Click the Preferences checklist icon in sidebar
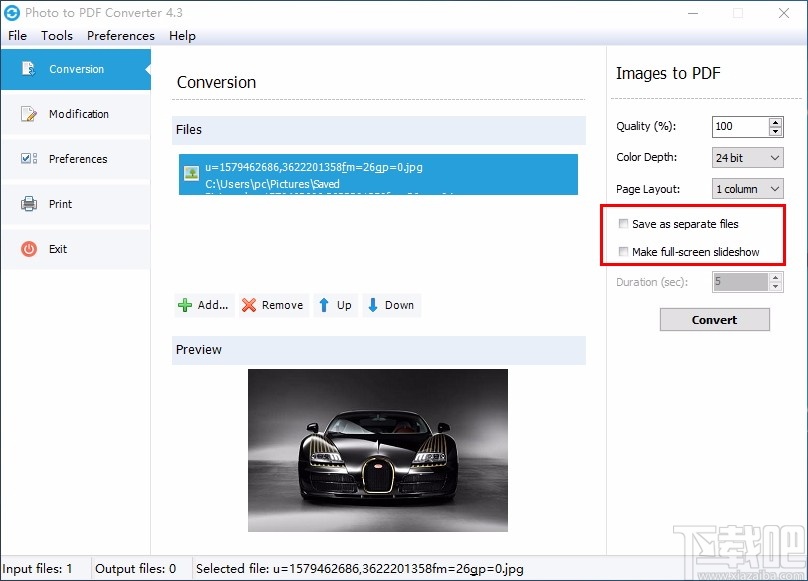This screenshot has width=808, height=581. point(28,159)
